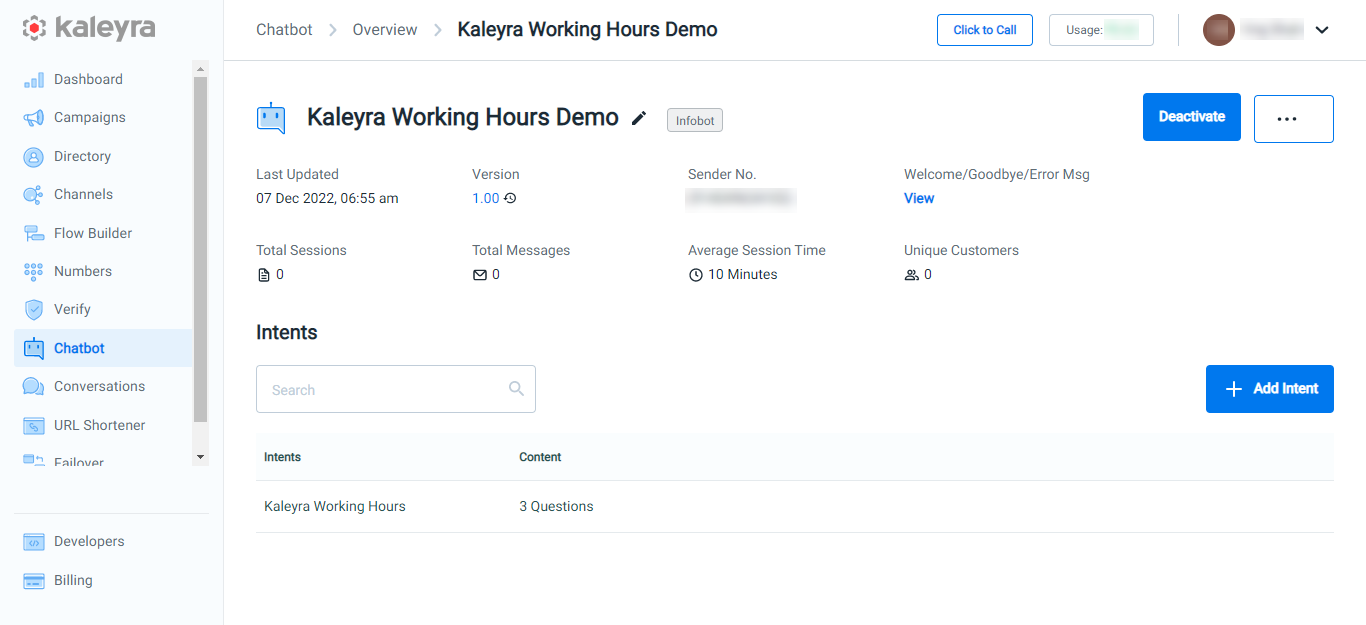Click the 10 Minutes value

pos(743,275)
